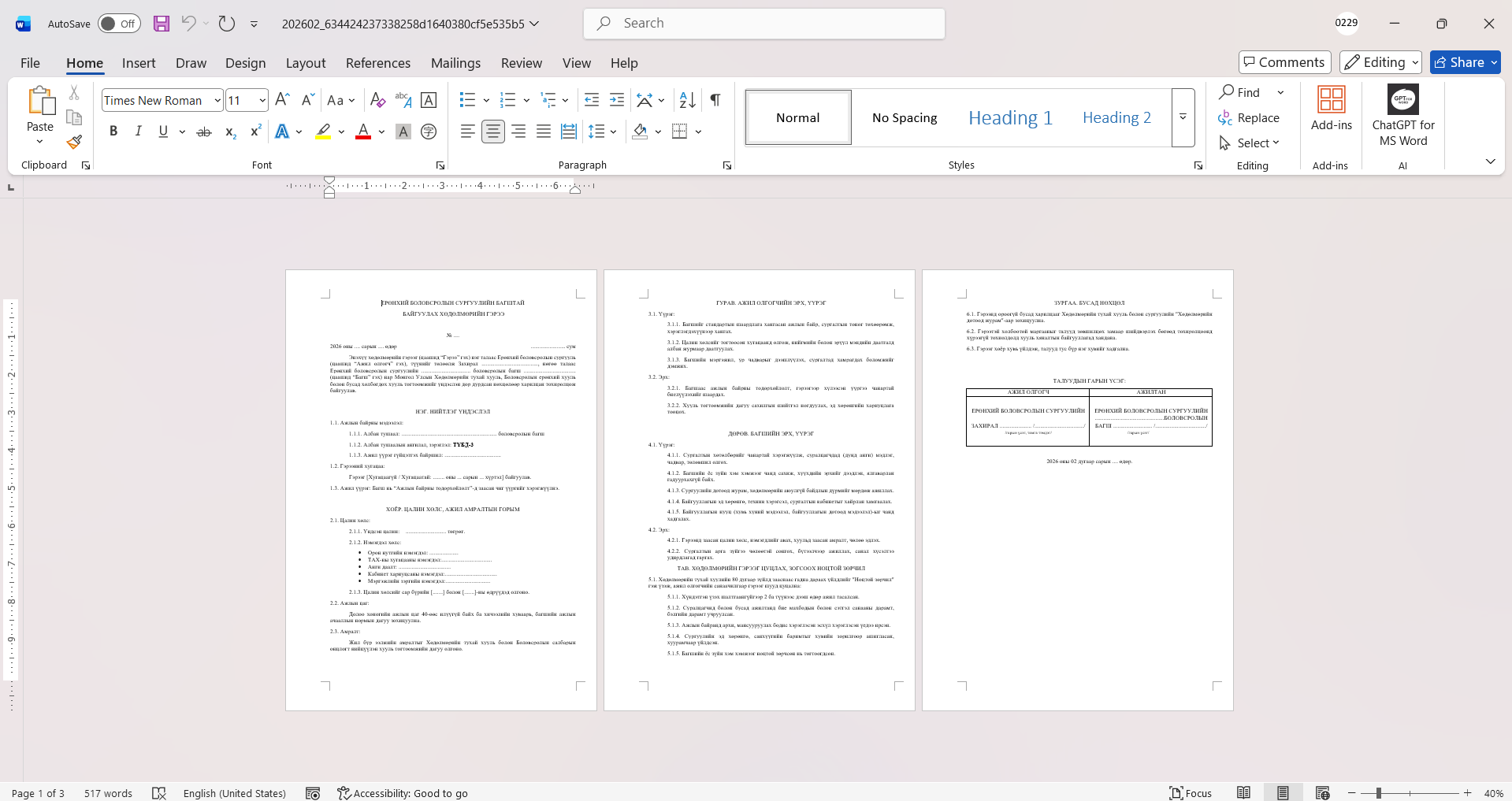Click the Clear All Formatting icon
The height and width of the screenshot is (801, 1512).
click(377, 100)
